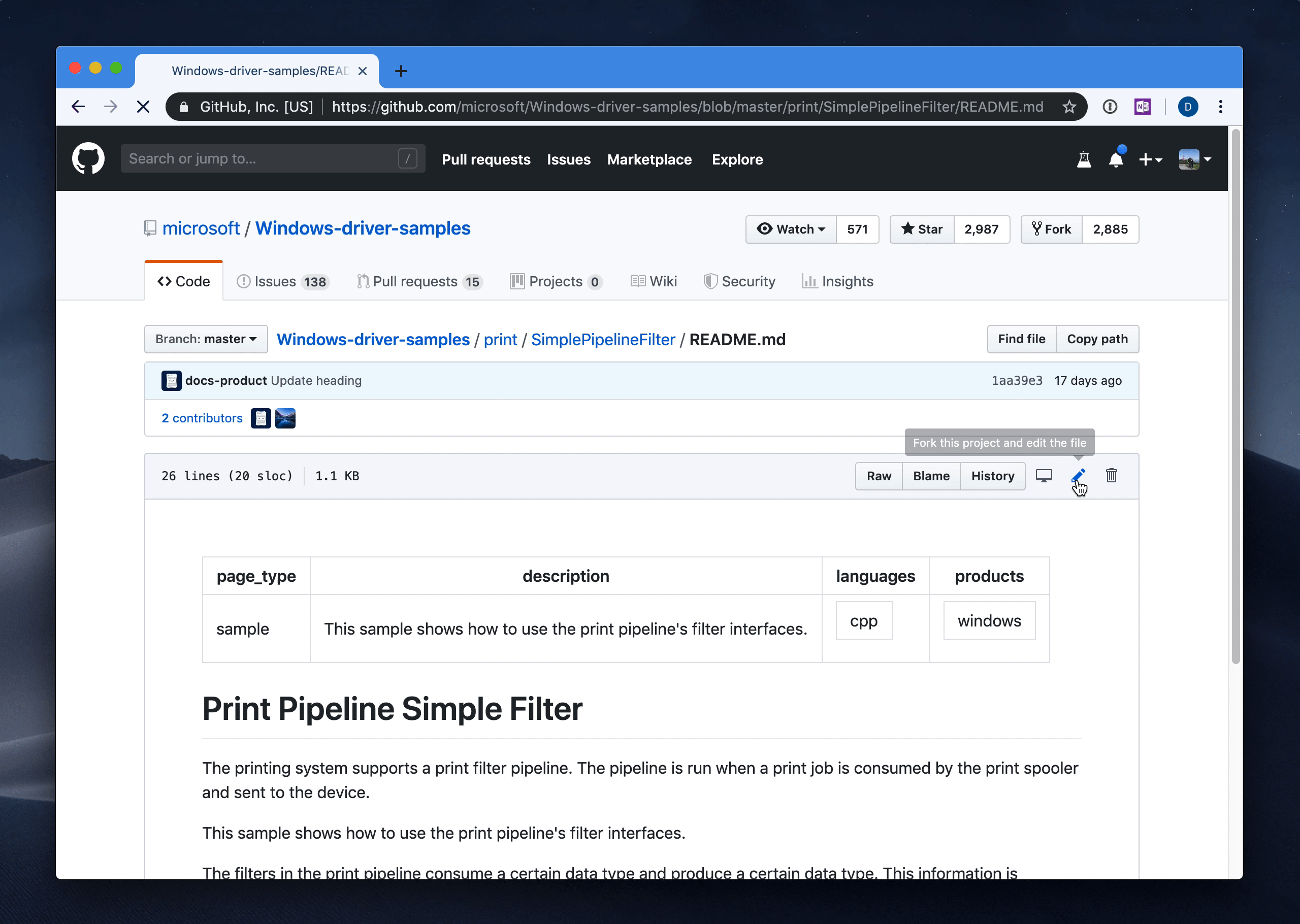
Task: Open the file History
Action: tap(993, 476)
